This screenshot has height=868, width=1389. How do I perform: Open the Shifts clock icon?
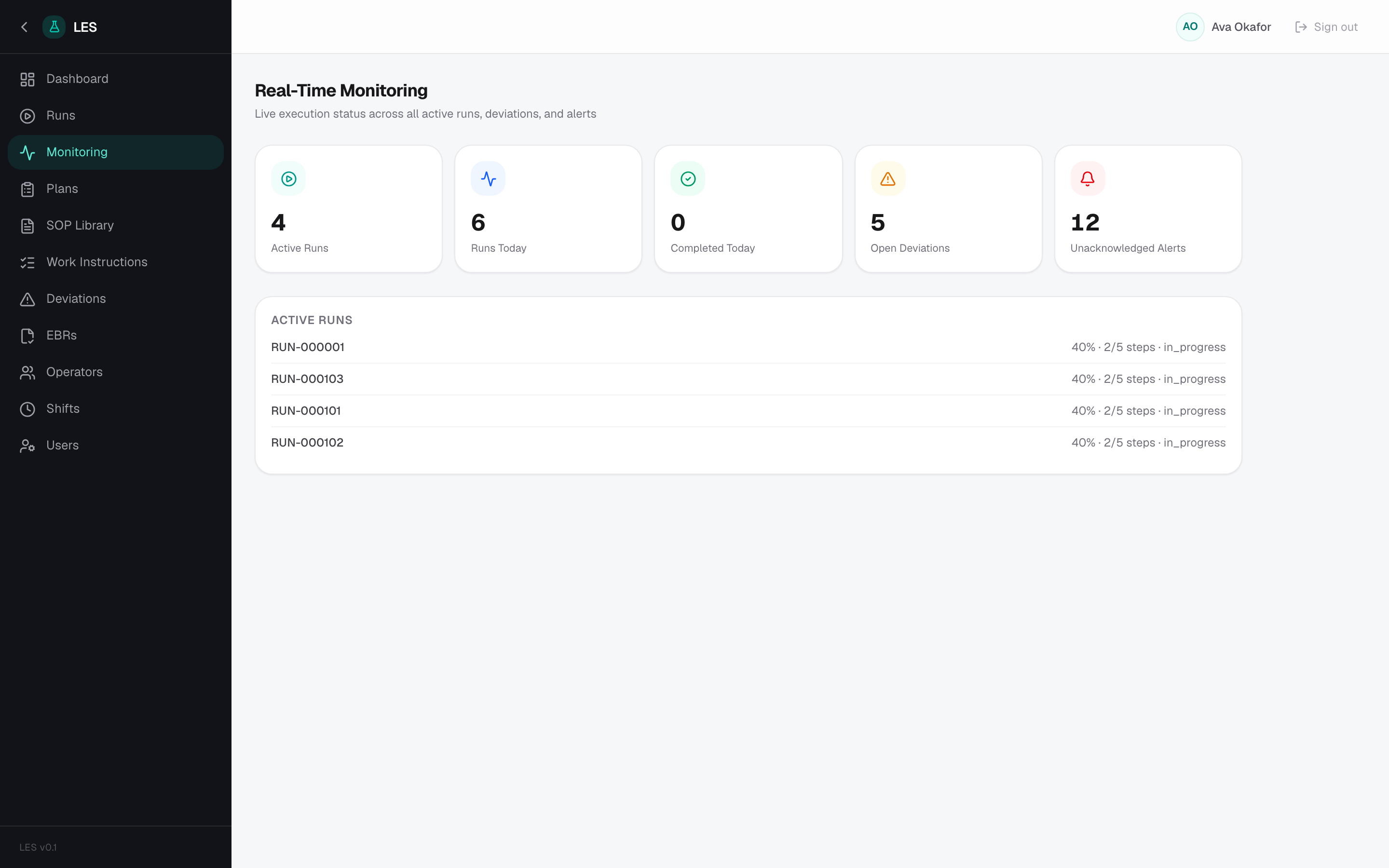click(x=27, y=409)
